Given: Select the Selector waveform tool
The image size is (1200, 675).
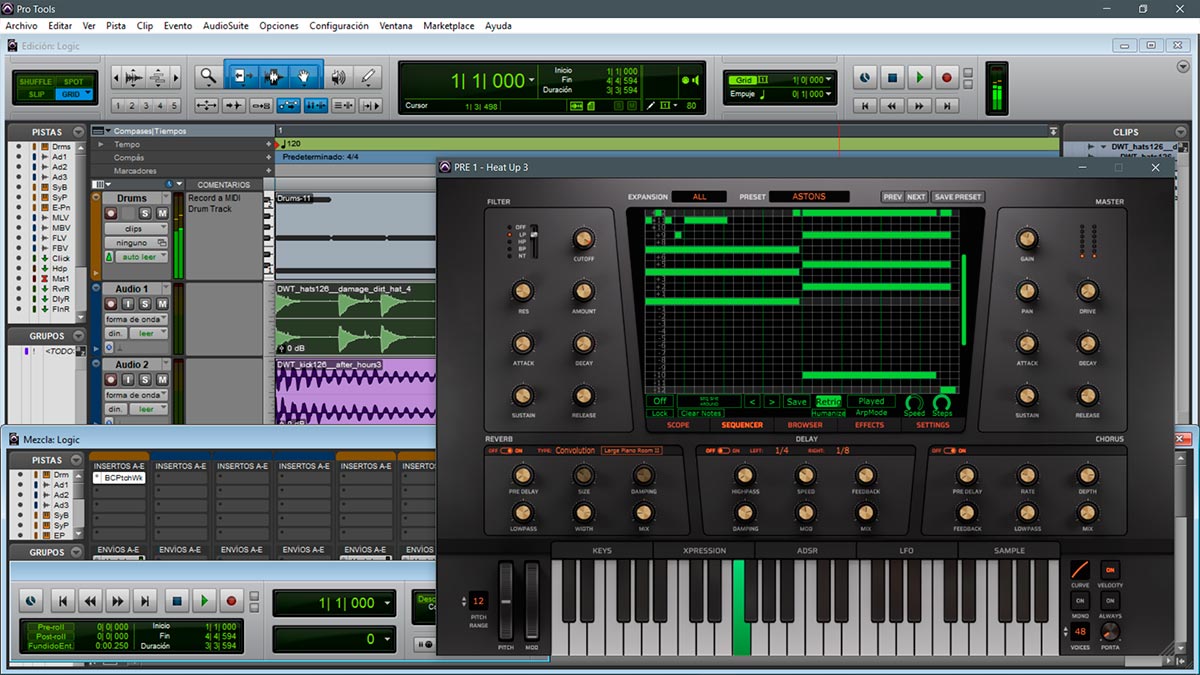Looking at the screenshot, I should 272,76.
